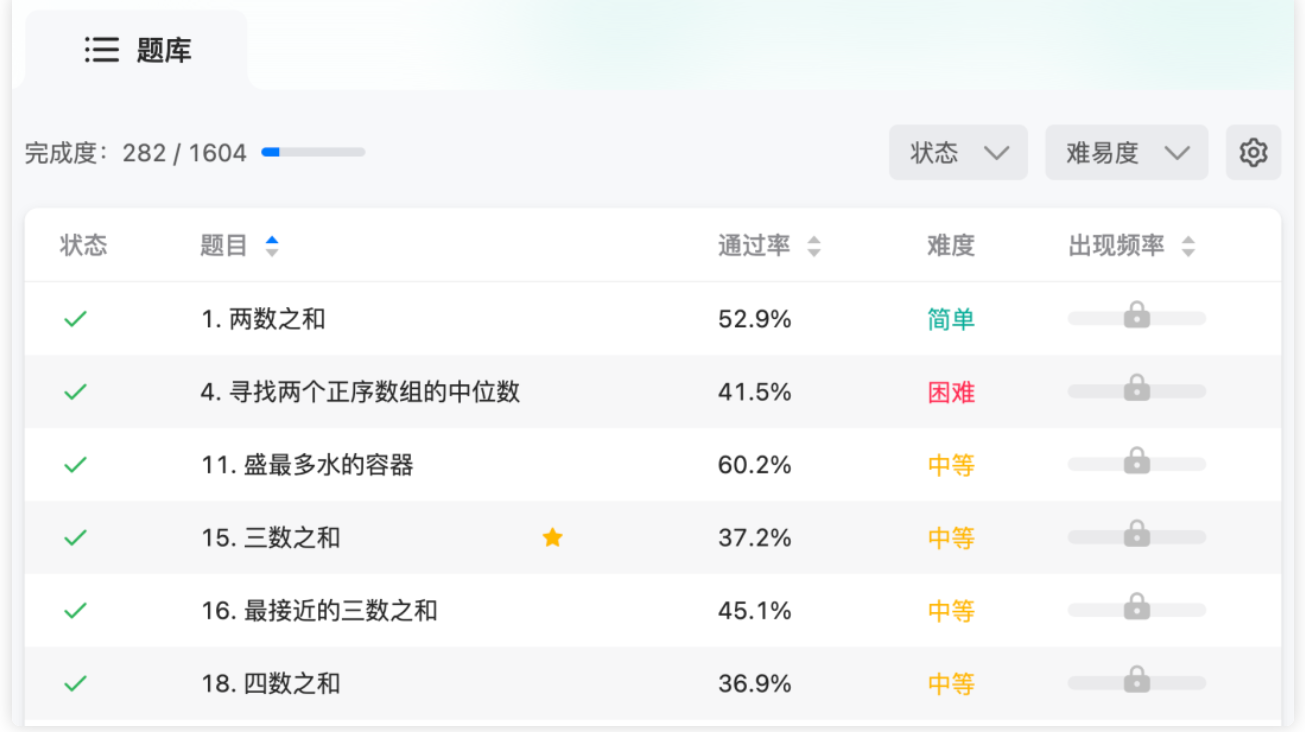
Task: Toggle sort by 题目 column arrows
Action: pyautogui.click(x=272, y=246)
